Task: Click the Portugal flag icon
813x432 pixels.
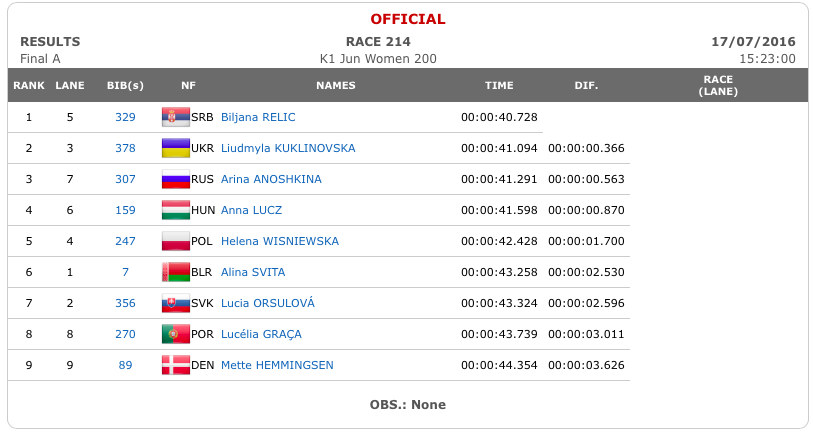Action: (x=176, y=335)
